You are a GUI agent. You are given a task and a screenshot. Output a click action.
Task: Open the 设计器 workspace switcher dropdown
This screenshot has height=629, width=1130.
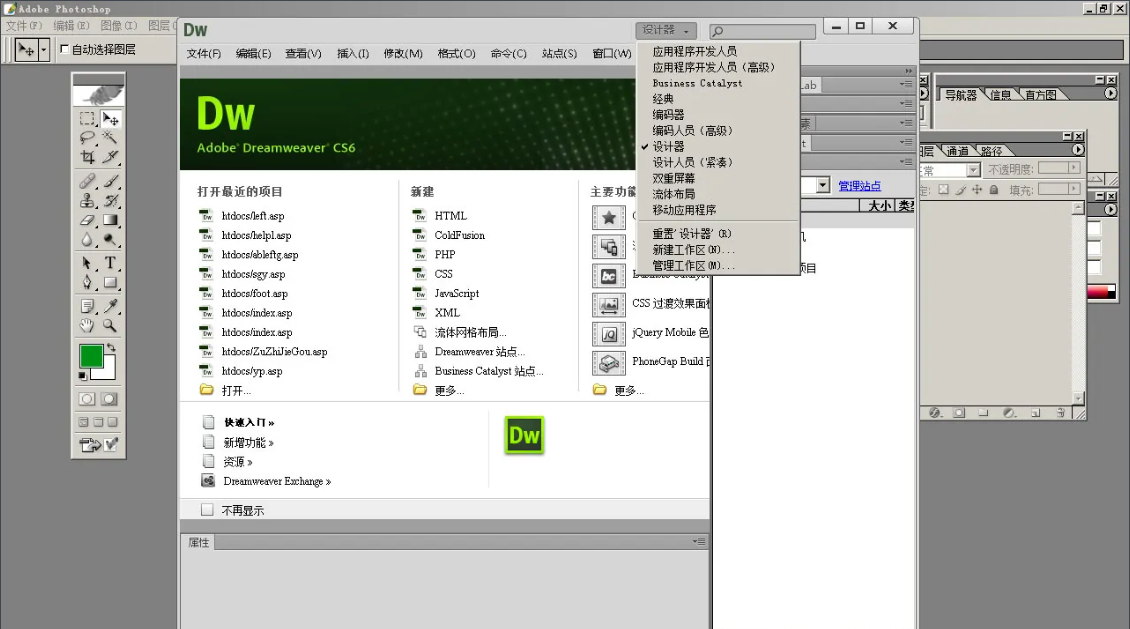(x=665, y=30)
